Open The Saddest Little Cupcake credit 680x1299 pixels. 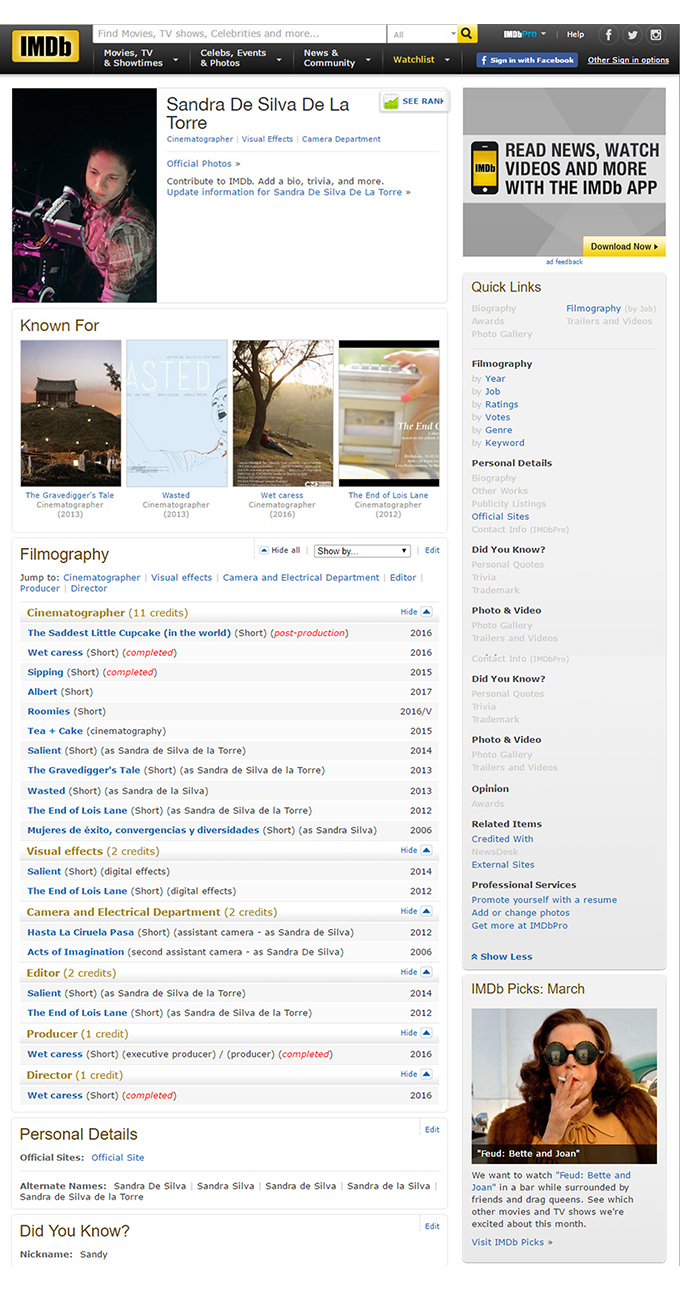[x=129, y=633]
